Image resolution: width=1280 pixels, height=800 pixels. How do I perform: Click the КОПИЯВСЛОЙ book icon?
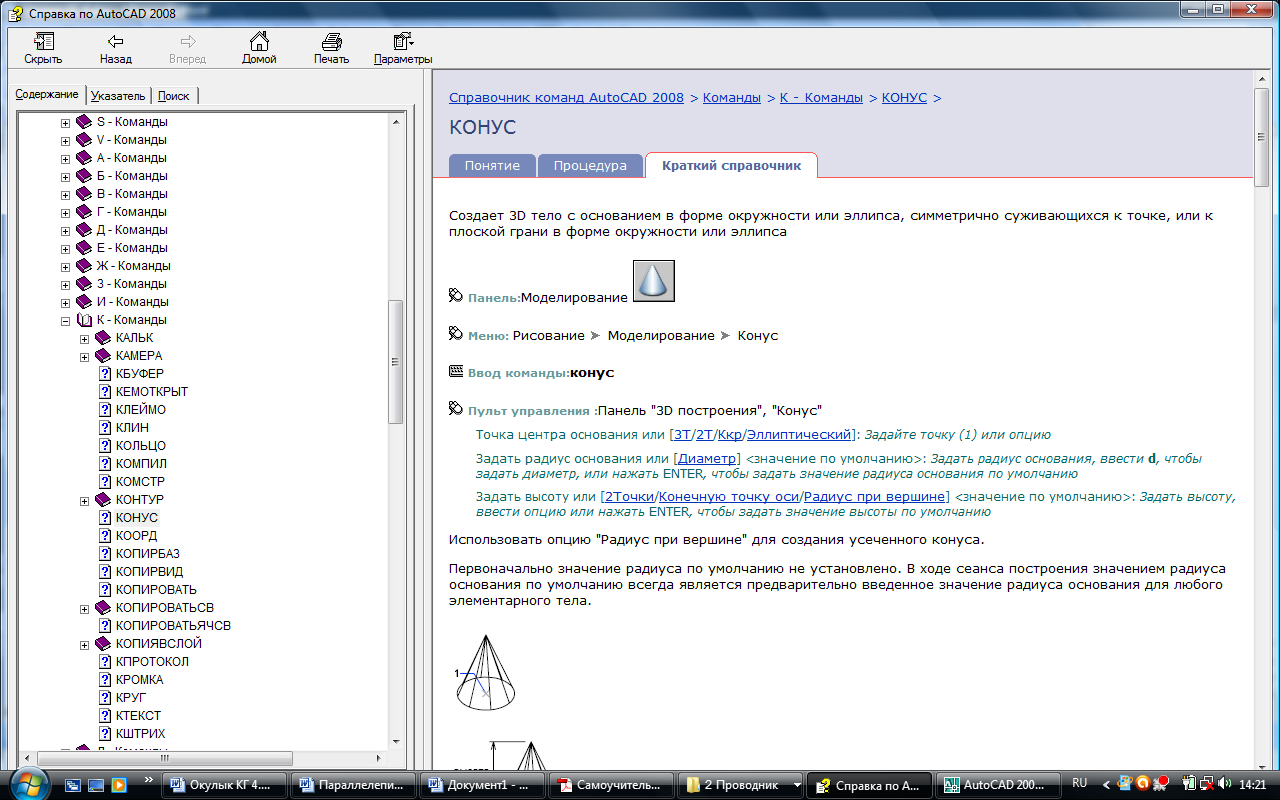tap(103, 644)
